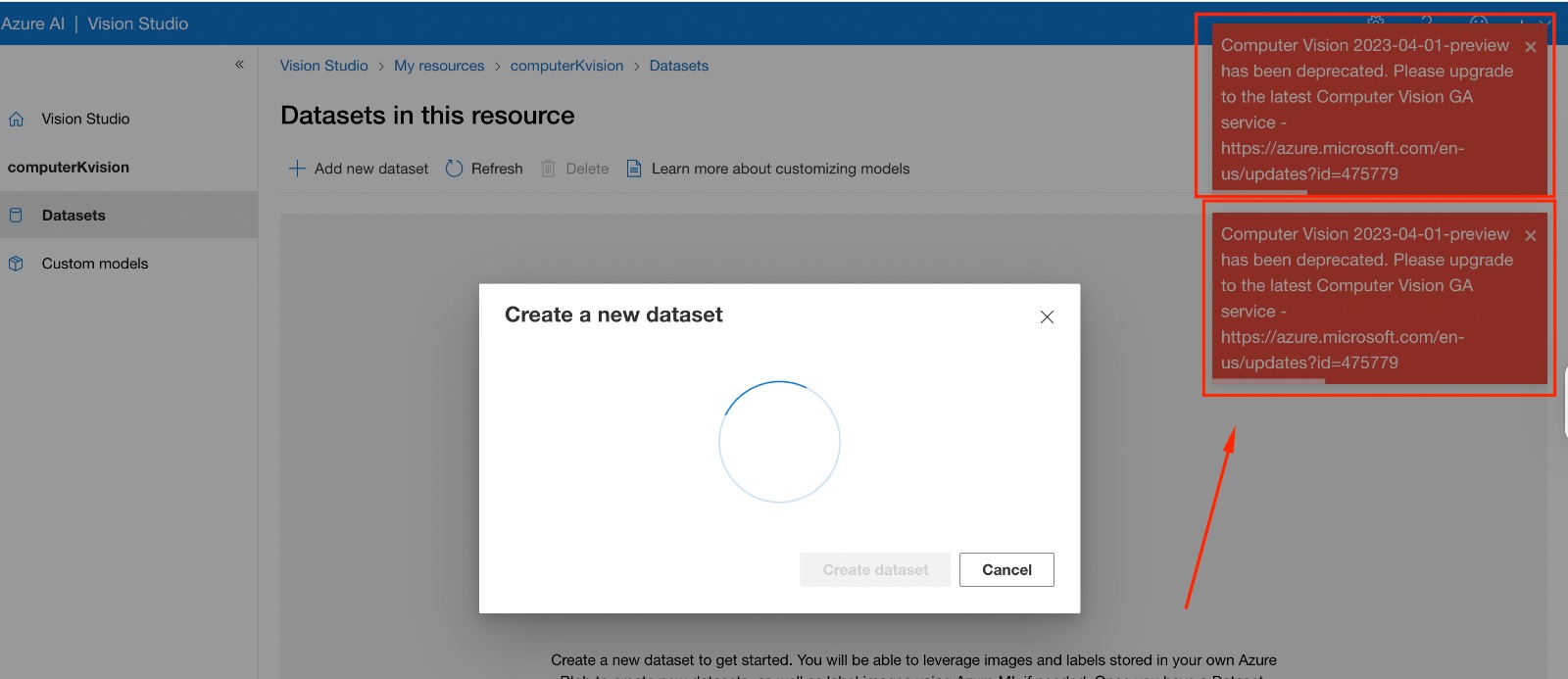This screenshot has height=679, width=1568.
Task: Click the Azure AI Vision Studio header title
Action: (94, 24)
